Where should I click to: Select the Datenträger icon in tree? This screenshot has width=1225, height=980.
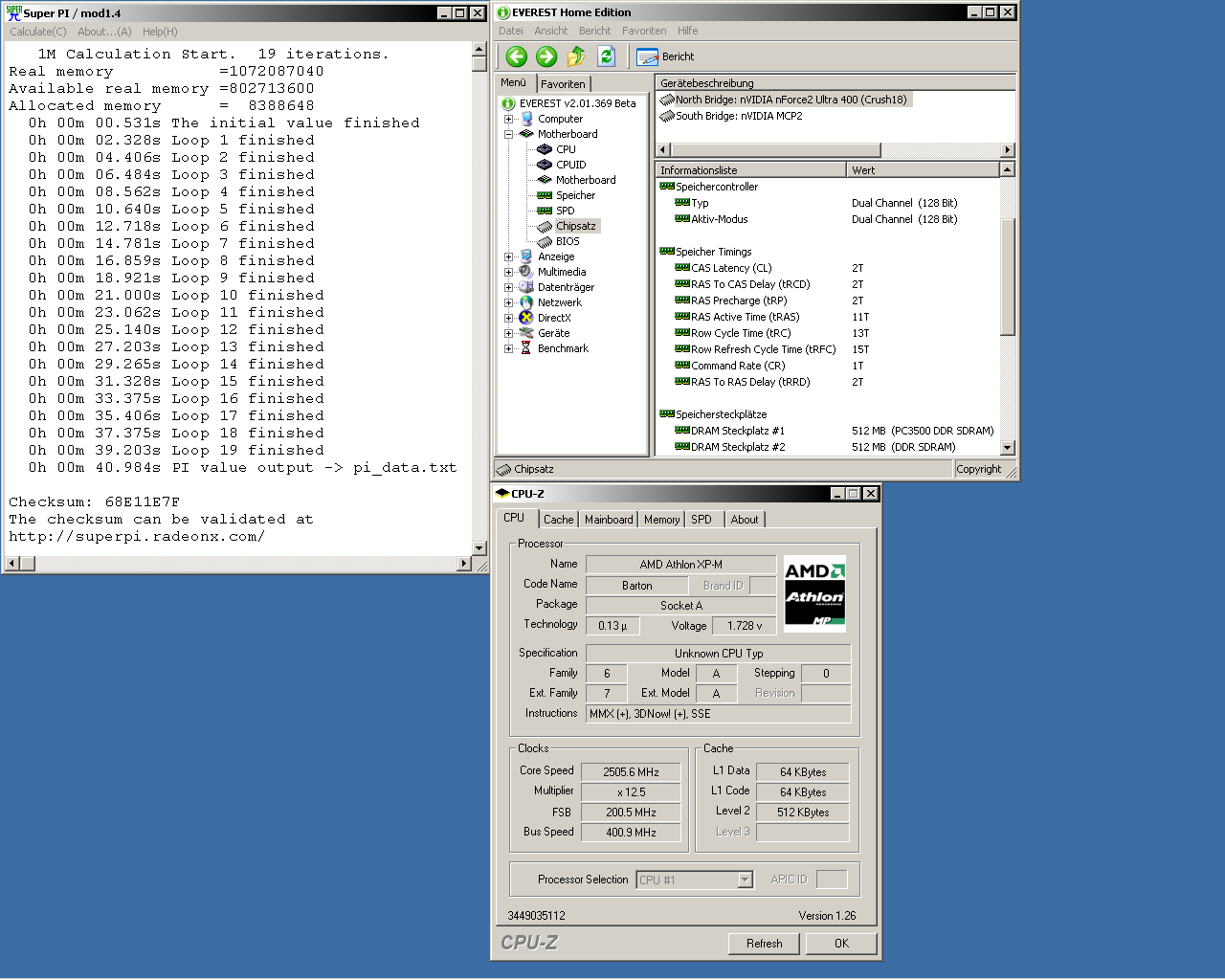click(x=526, y=287)
